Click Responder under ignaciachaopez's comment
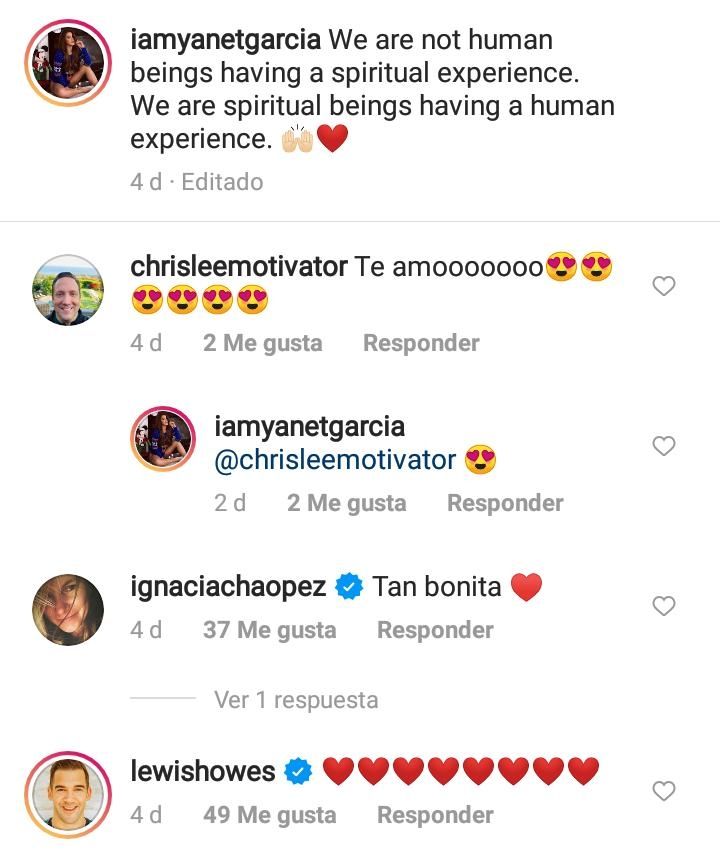720x867 pixels. [435, 630]
